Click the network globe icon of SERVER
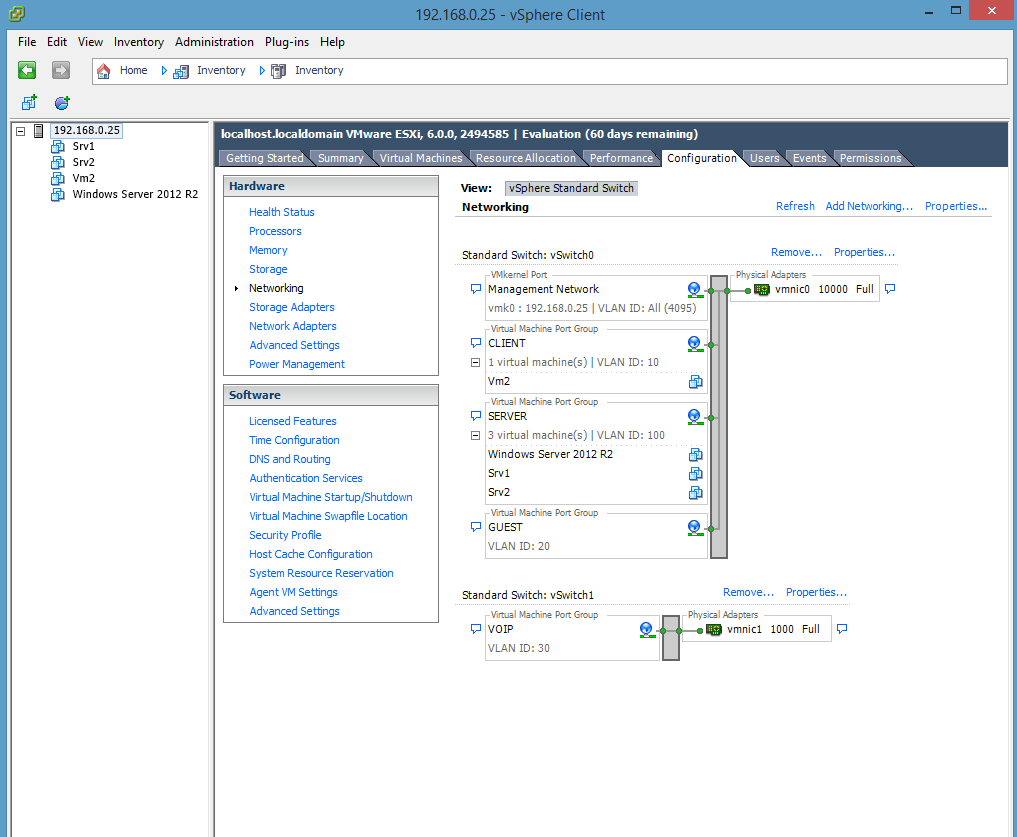This screenshot has width=1017, height=837. 695,417
